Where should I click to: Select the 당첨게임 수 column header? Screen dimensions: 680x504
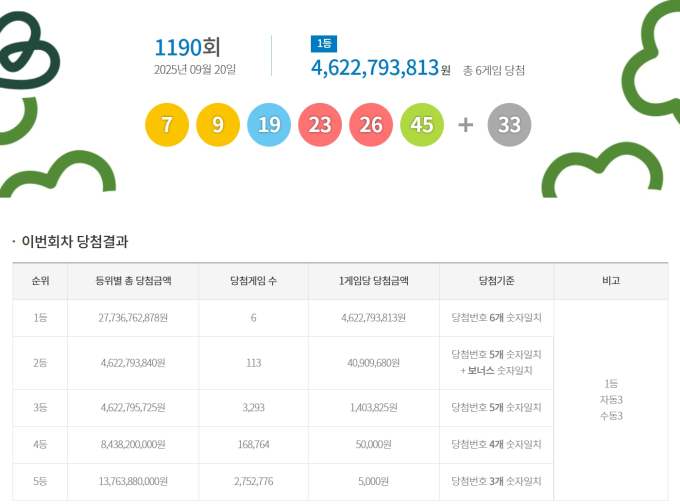pos(253,281)
